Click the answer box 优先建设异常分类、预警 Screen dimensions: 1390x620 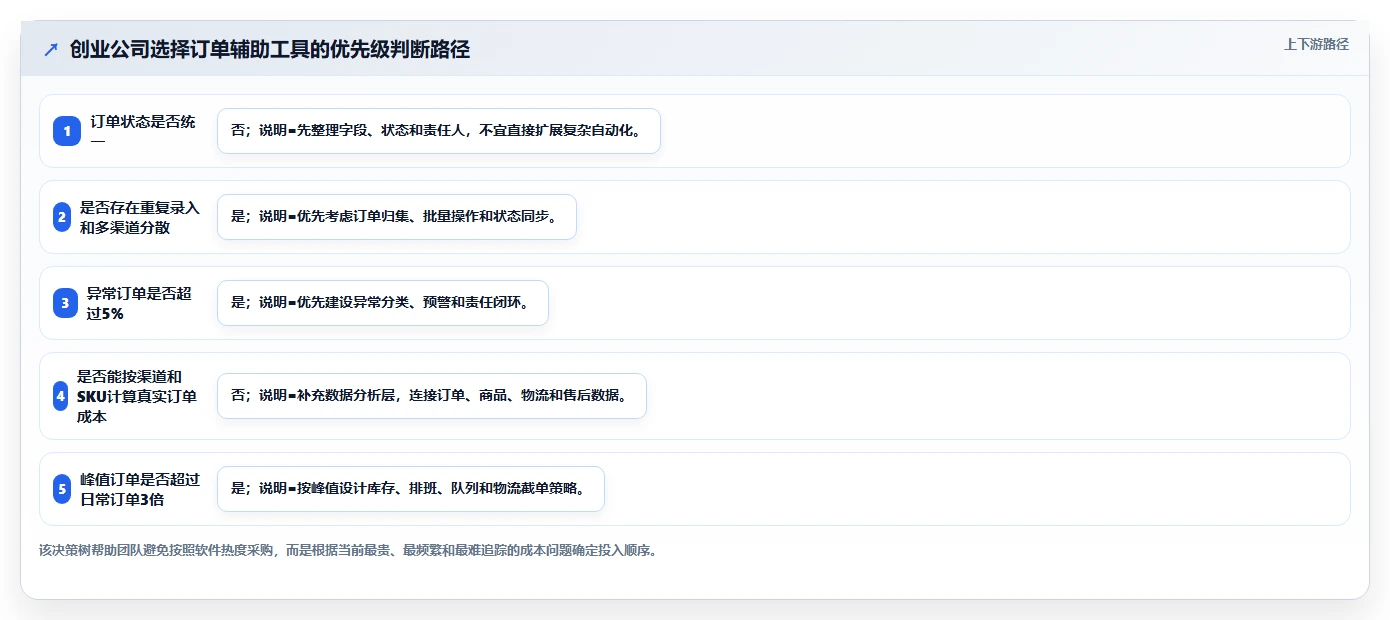383,303
